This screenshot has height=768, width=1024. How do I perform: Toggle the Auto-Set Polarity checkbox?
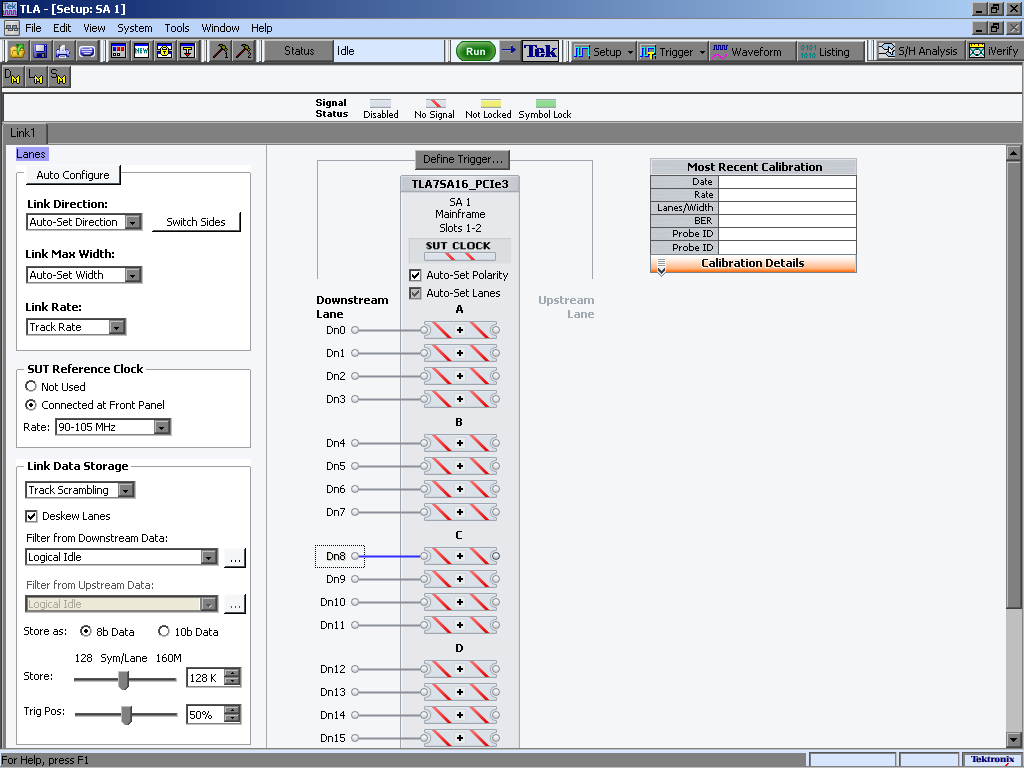[x=415, y=275]
